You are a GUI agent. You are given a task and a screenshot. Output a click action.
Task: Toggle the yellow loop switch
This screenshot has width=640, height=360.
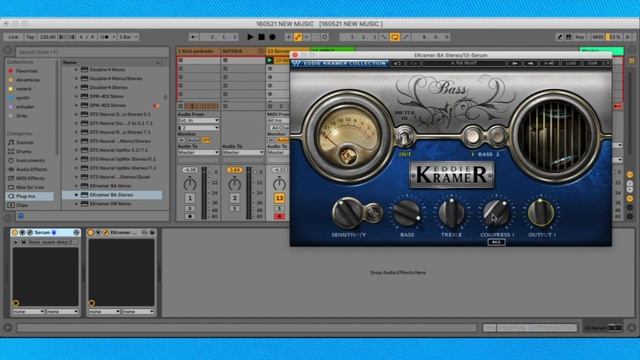tap(395, 37)
